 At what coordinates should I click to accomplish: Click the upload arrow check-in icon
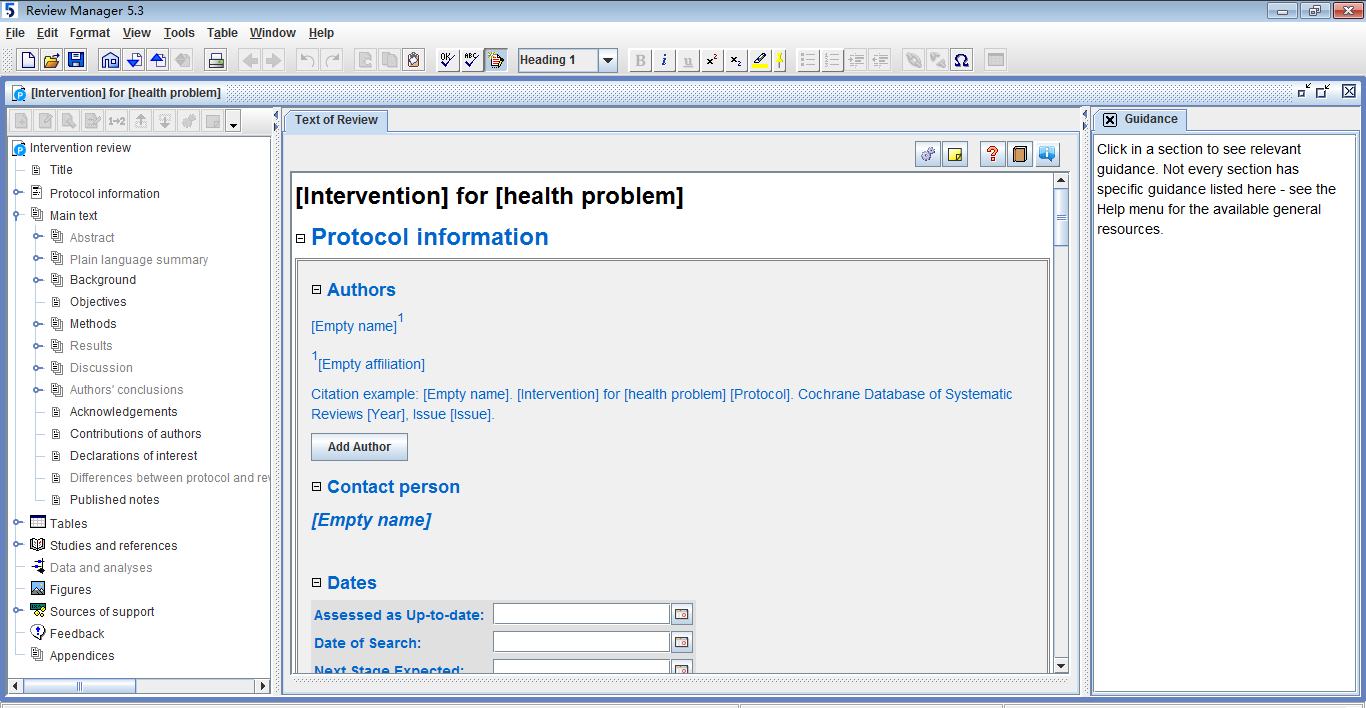point(158,60)
